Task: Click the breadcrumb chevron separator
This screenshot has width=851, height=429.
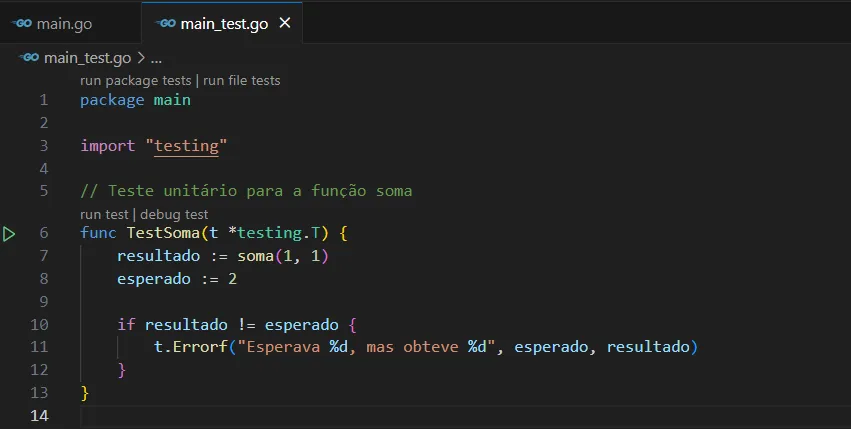Action: 140,58
